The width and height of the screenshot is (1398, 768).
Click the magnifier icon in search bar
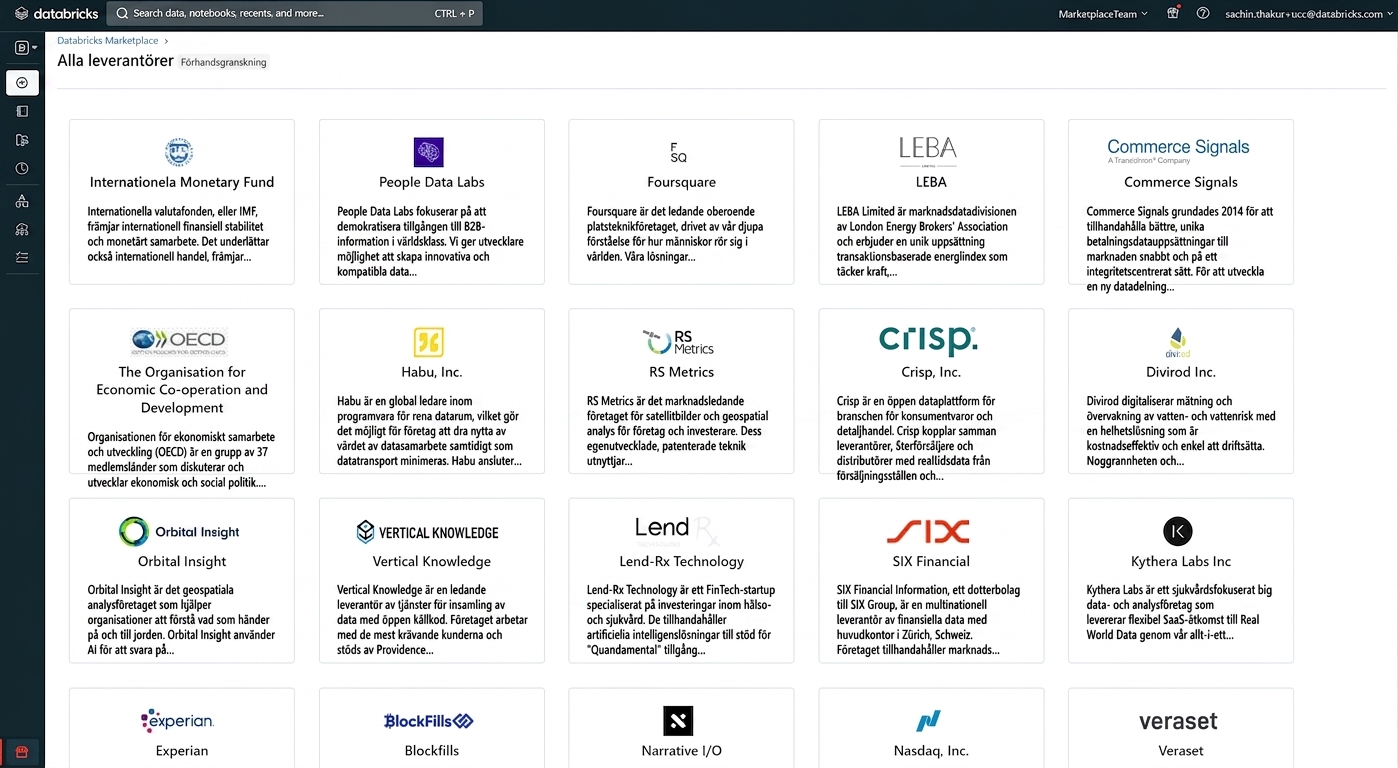pos(122,14)
